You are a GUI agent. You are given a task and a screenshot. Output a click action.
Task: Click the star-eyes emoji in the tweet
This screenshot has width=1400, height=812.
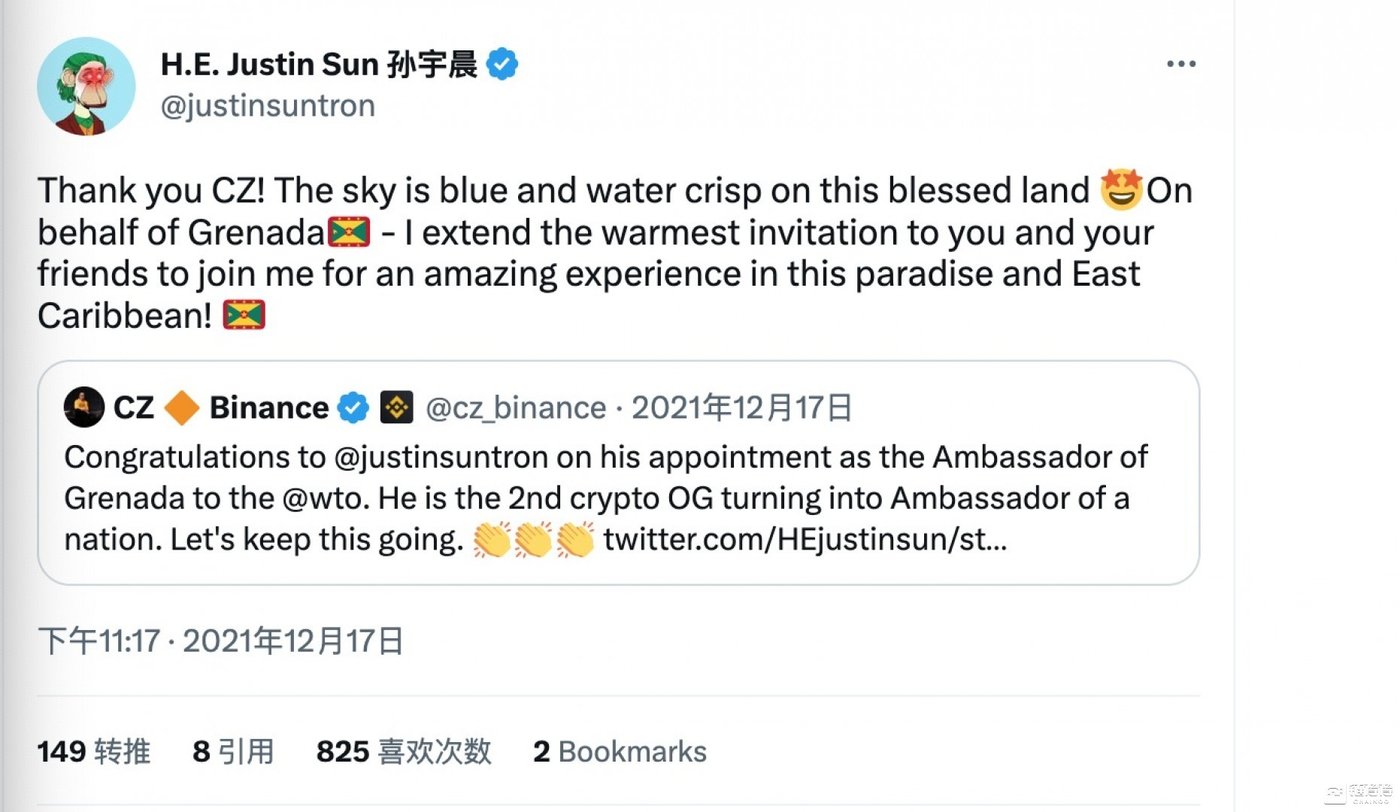point(1120,190)
